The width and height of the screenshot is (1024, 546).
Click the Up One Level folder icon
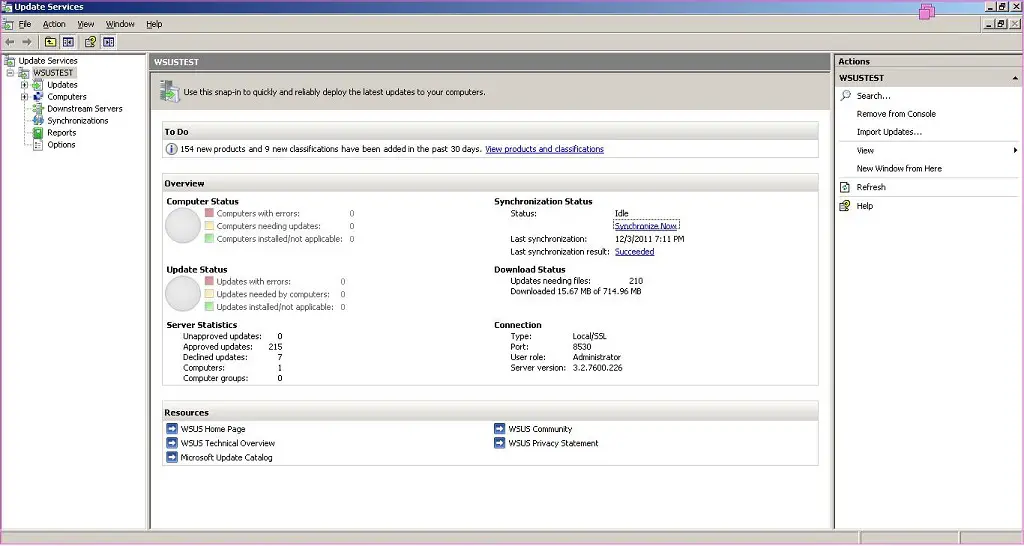[x=50, y=42]
